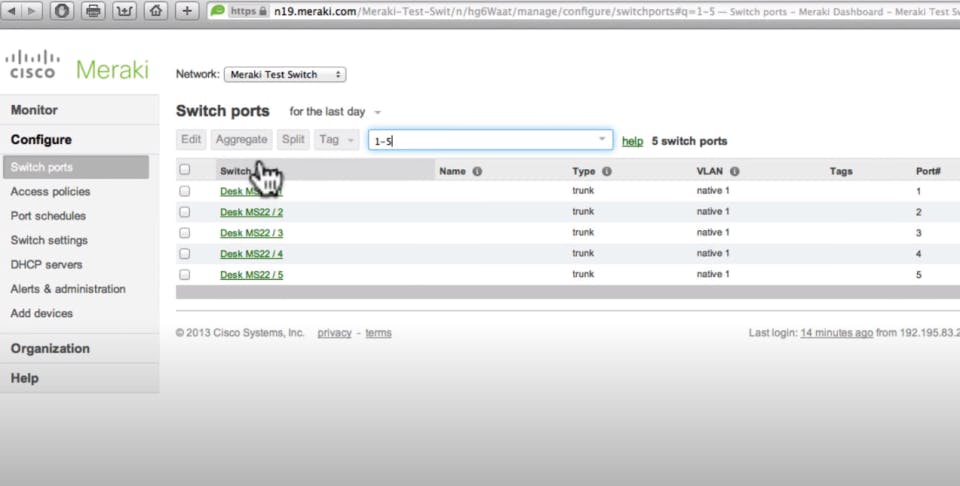Go back with browser back arrow

12,10
